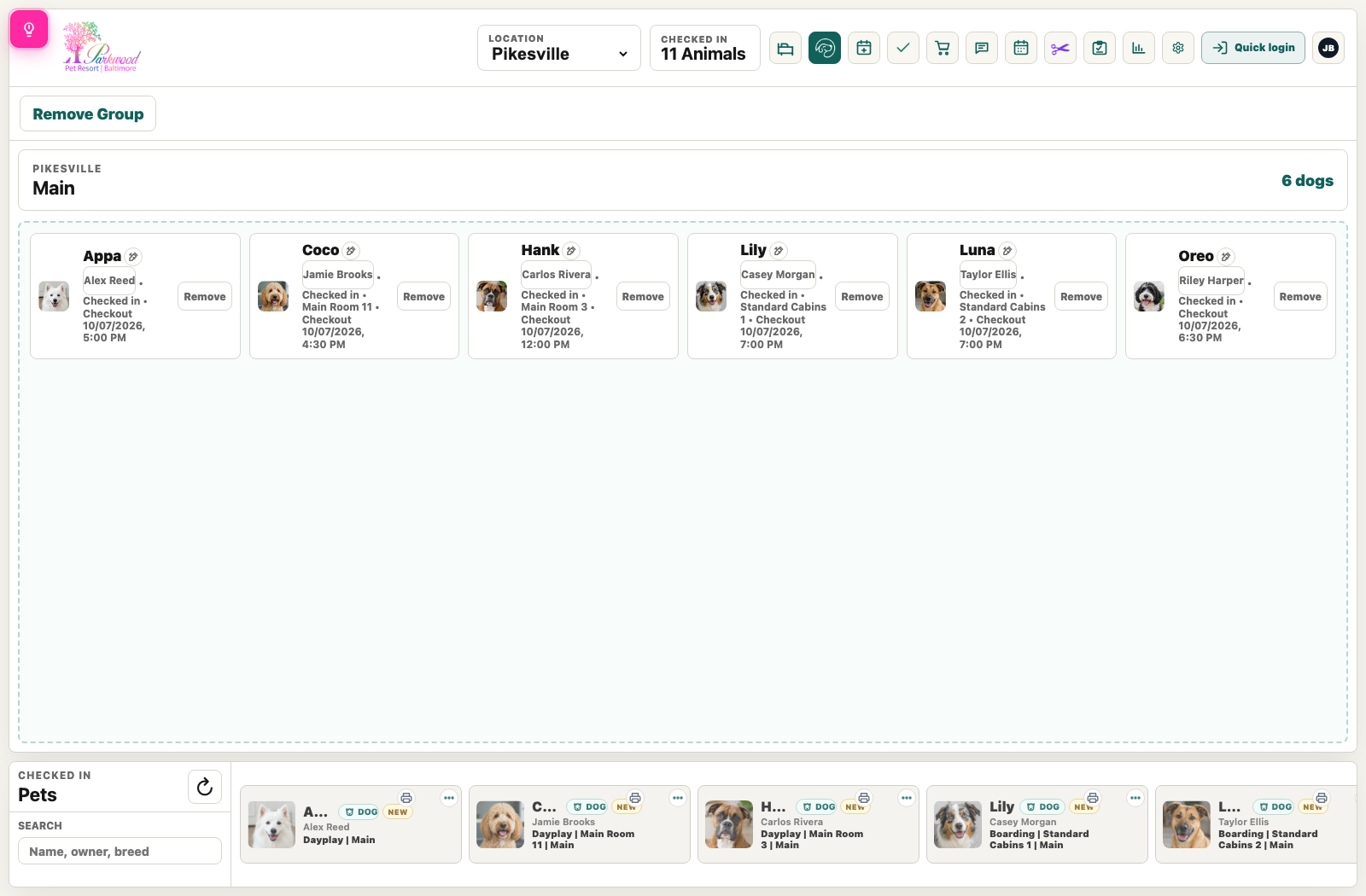The height and width of the screenshot is (896, 1366).
Task: Click the Carlos Rivera owner tag on Hank
Action: 557,275
